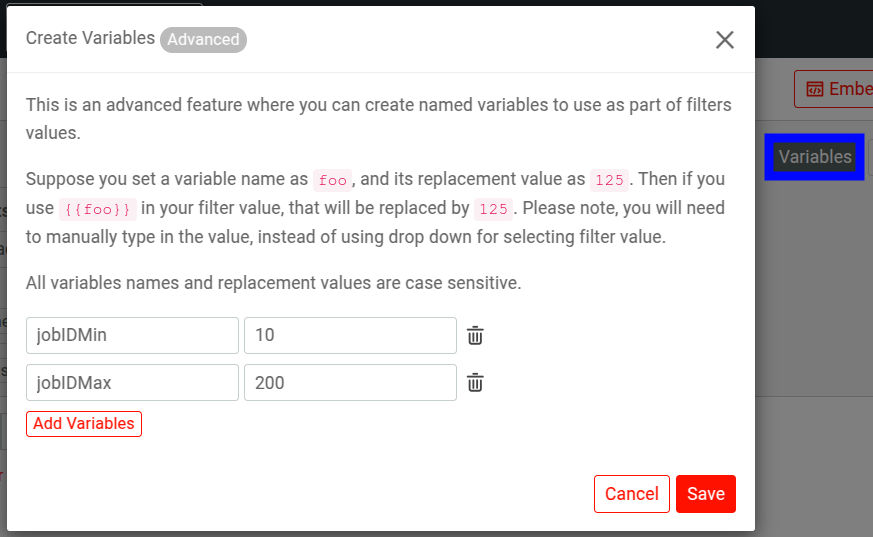This screenshot has width=873, height=537.
Task: Cancel the variable changes
Action: tap(631, 494)
